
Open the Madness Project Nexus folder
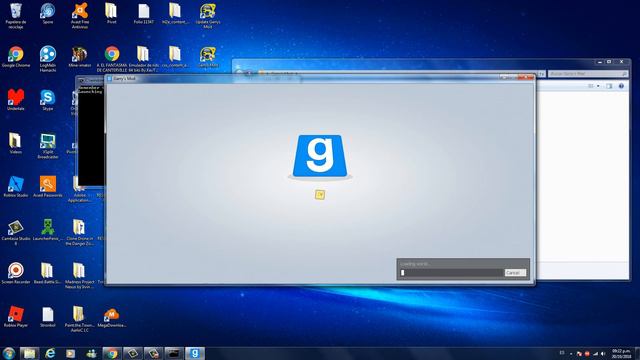[x=80, y=275]
